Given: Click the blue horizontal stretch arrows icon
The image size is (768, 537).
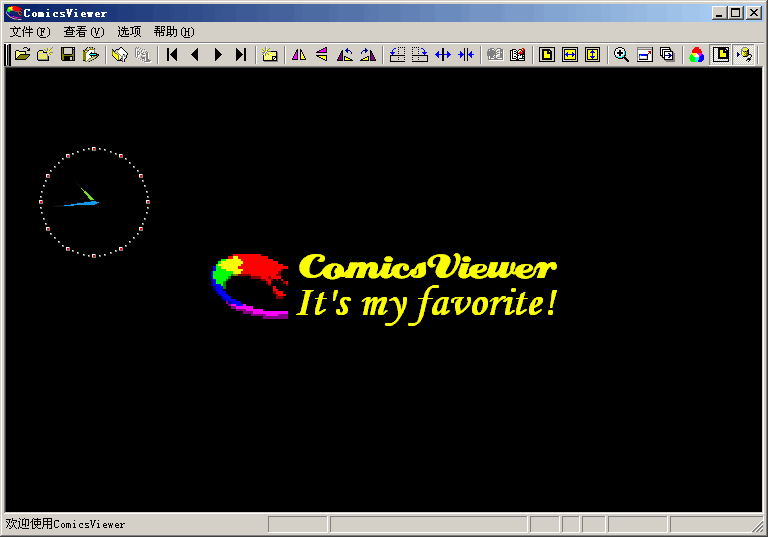Looking at the screenshot, I should click(x=443, y=55).
